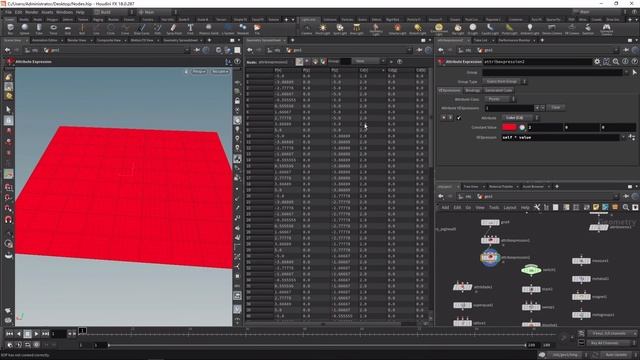Switch to the Bindings tab
Screen dimensions: 640x360
[x=472, y=90]
